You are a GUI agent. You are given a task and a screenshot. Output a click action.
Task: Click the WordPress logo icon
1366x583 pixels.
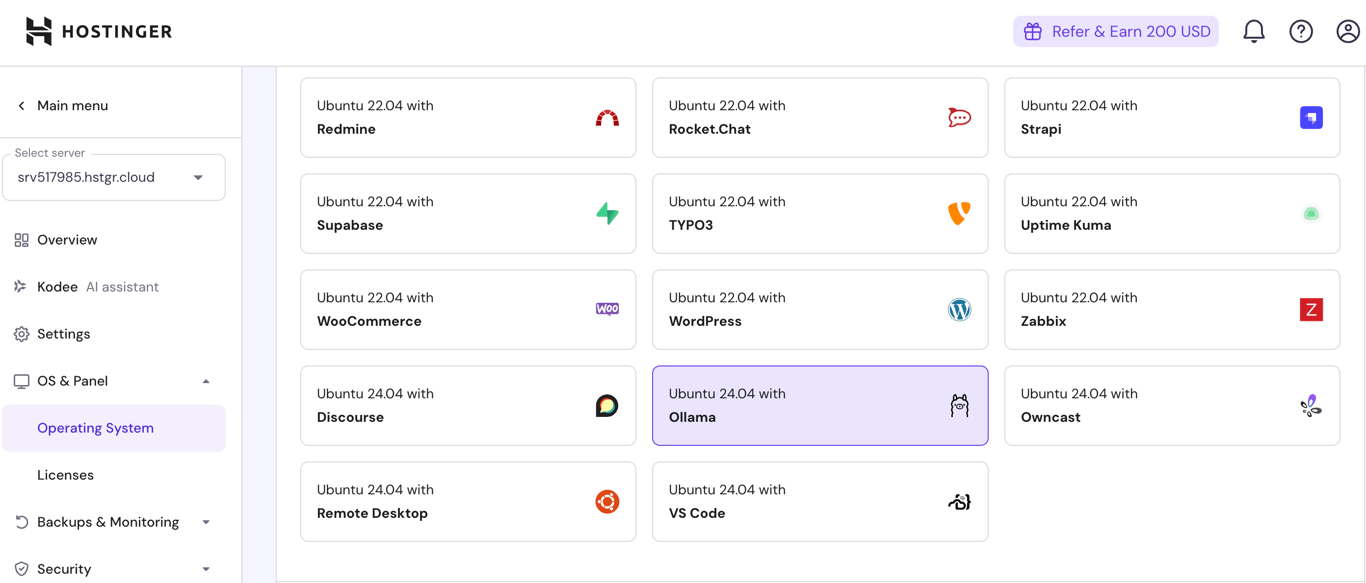tap(959, 310)
